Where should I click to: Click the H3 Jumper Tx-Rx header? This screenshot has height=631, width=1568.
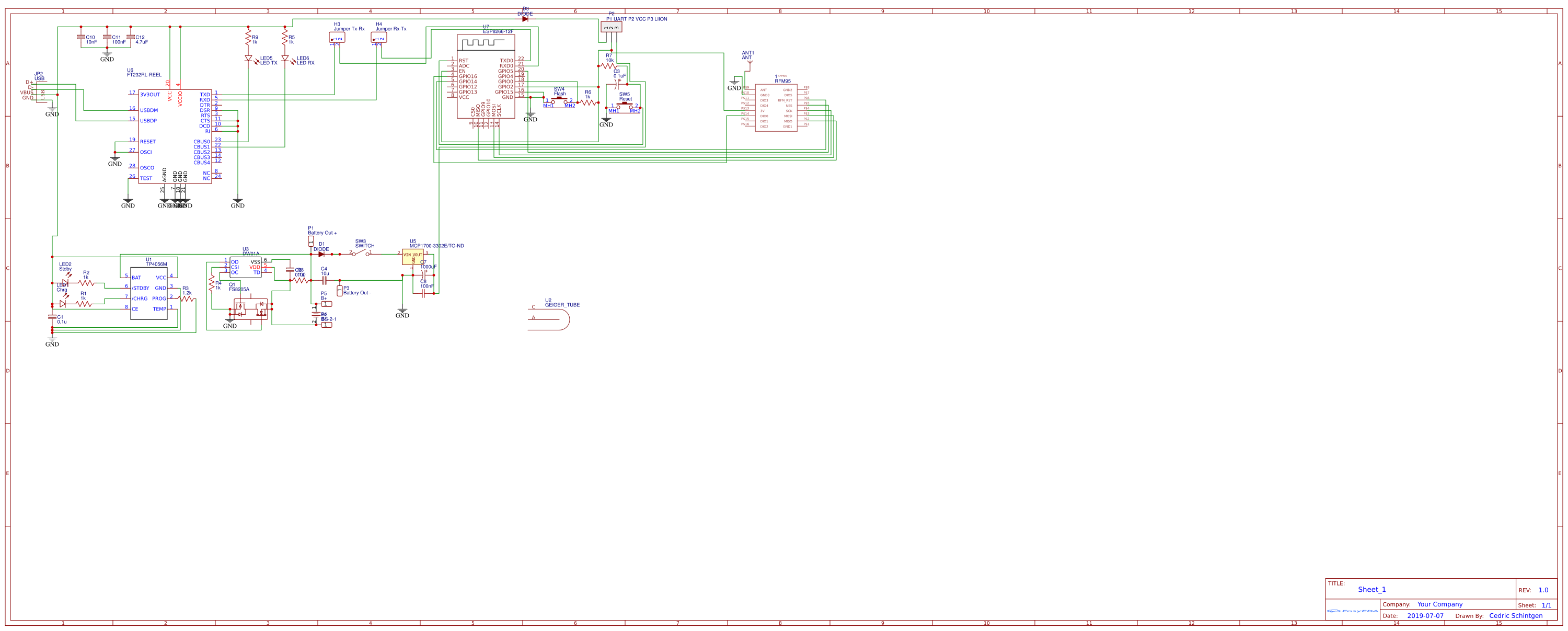click(337, 38)
